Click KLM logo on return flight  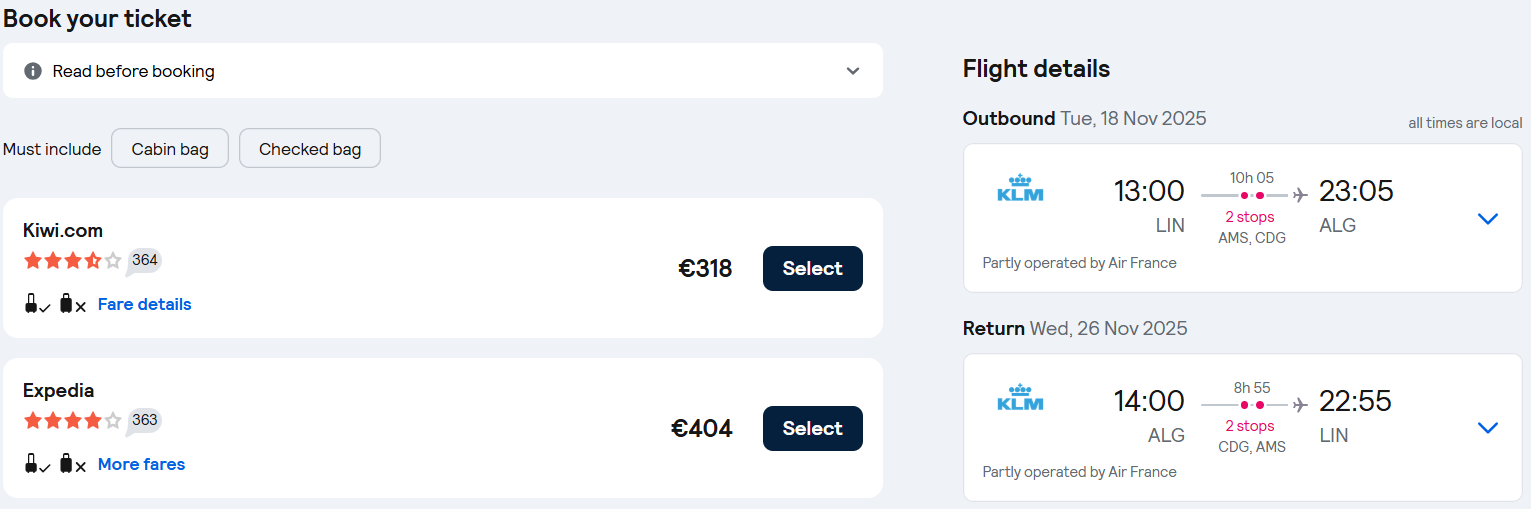[x=1020, y=399]
